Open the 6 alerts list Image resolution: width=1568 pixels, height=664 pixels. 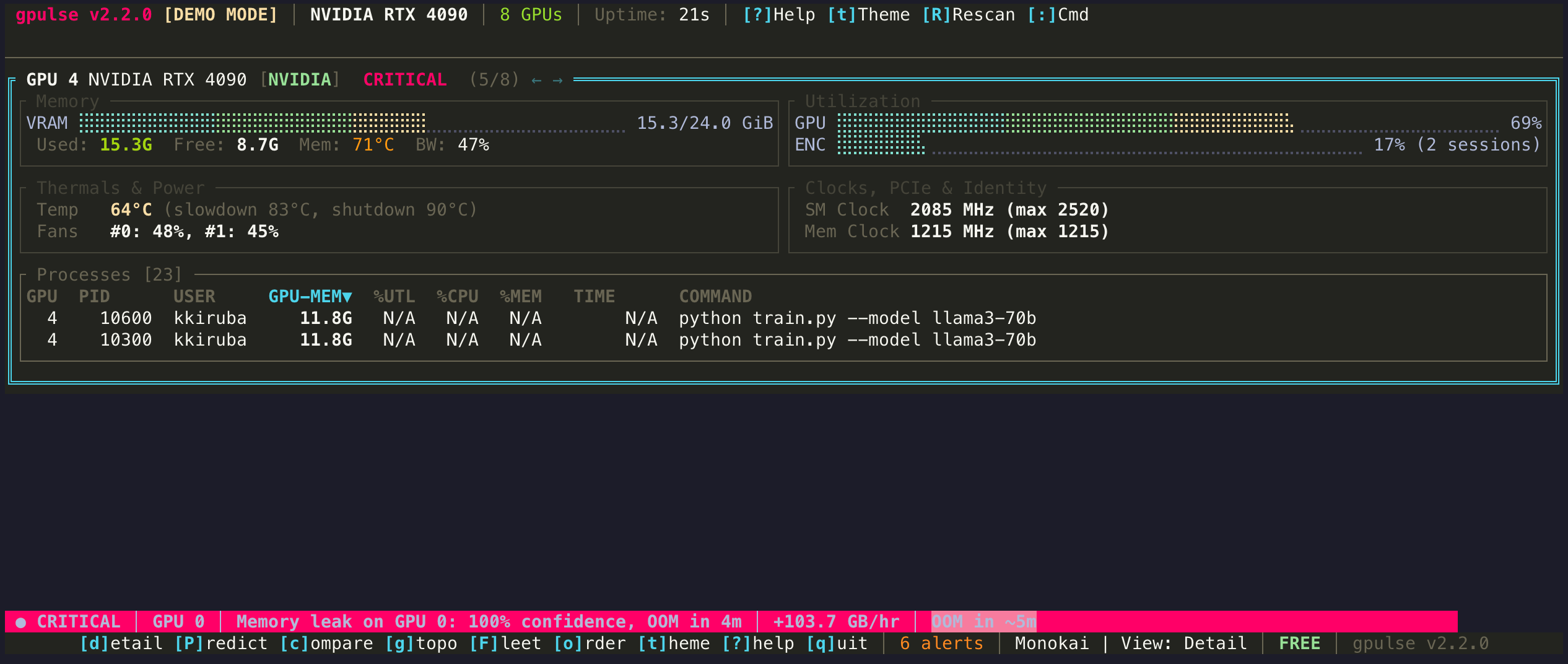coord(941,643)
